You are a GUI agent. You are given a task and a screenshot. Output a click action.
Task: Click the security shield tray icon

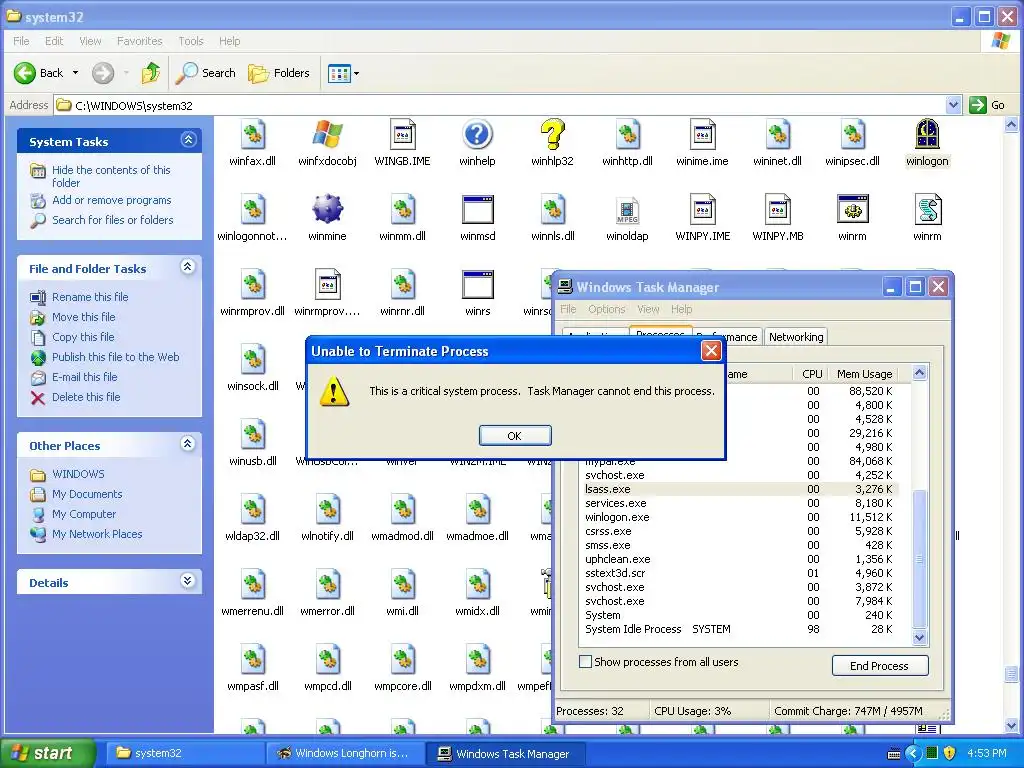point(950,753)
